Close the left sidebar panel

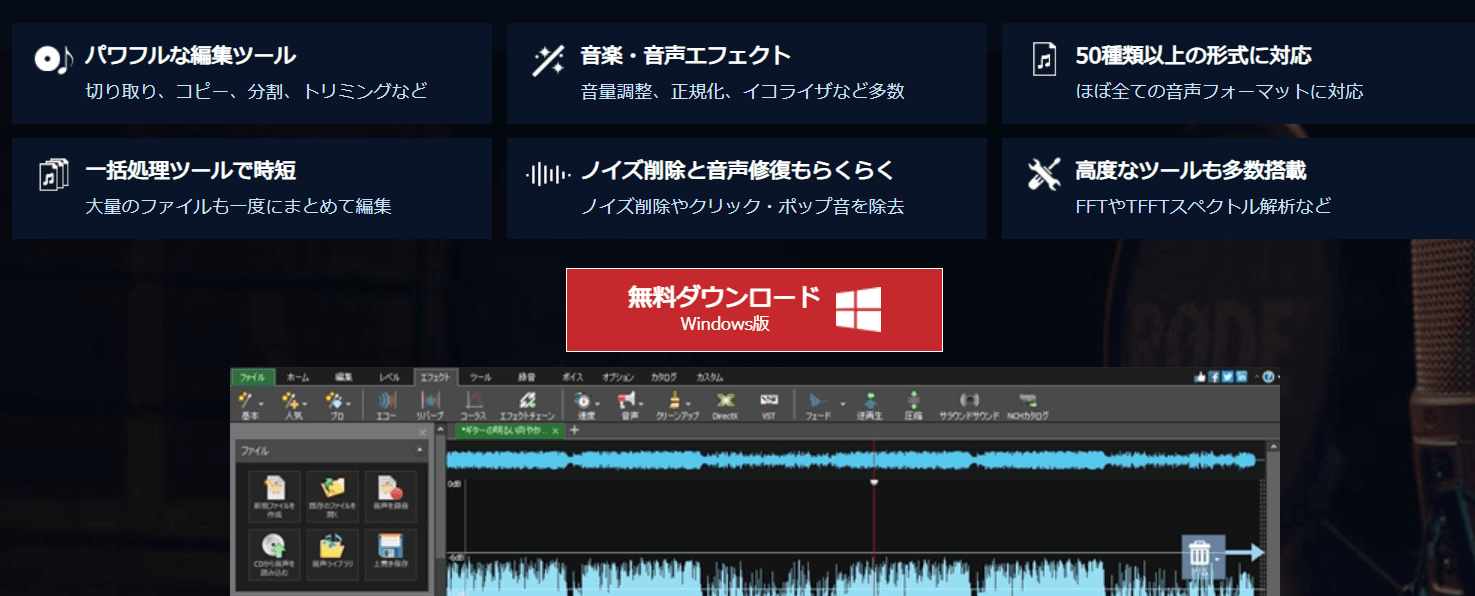[x=423, y=431]
